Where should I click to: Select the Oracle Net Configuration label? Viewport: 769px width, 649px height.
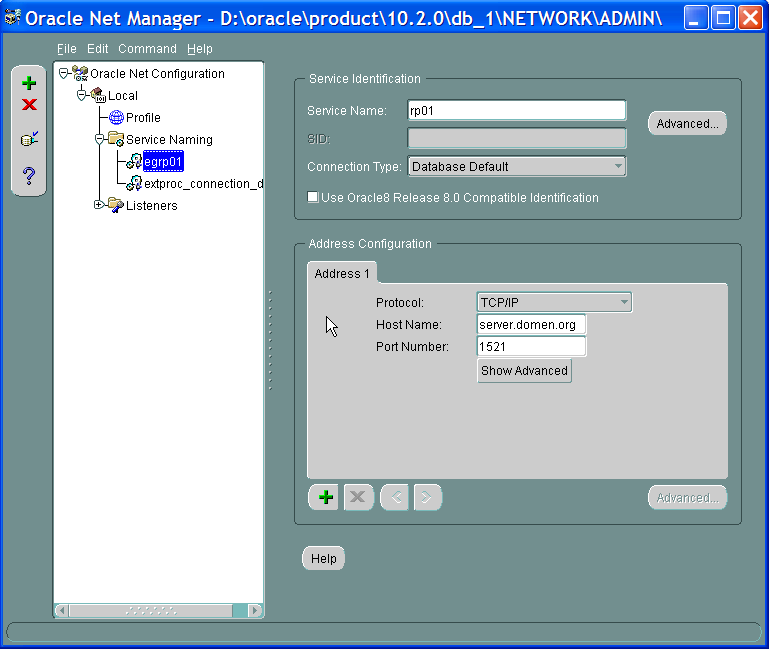click(157, 74)
